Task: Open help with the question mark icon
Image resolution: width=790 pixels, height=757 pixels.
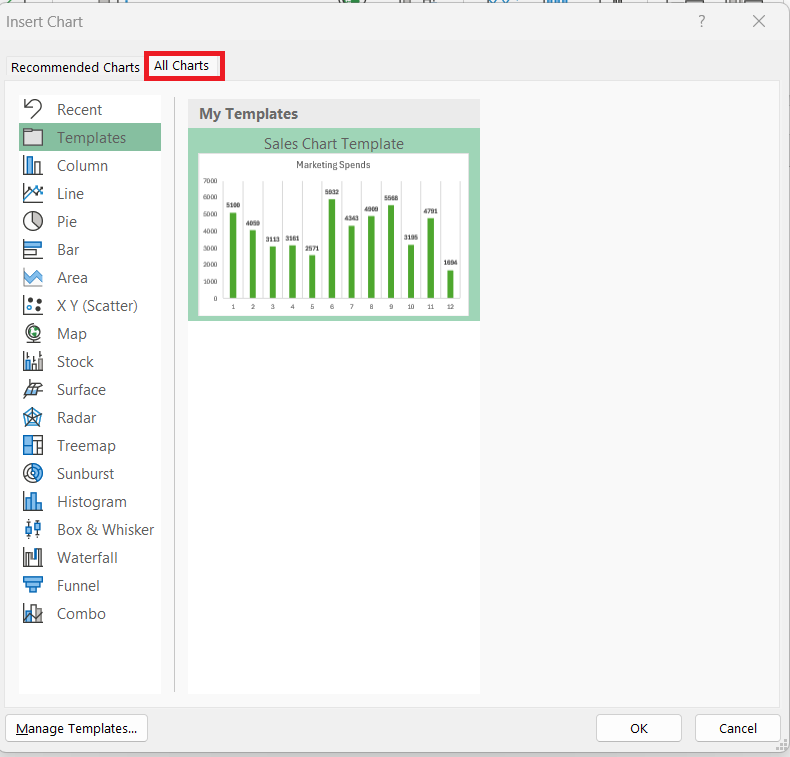Action: point(702,21)
